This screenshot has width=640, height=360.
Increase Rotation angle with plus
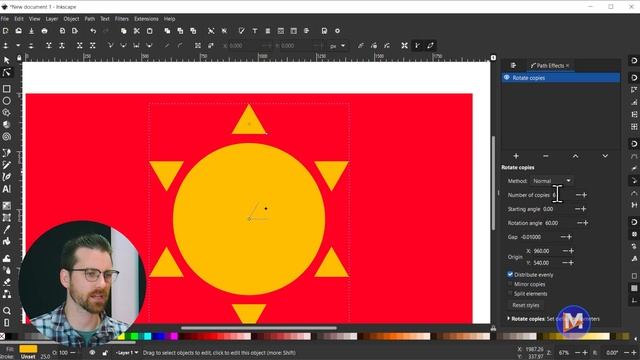(x=586, y=223)
